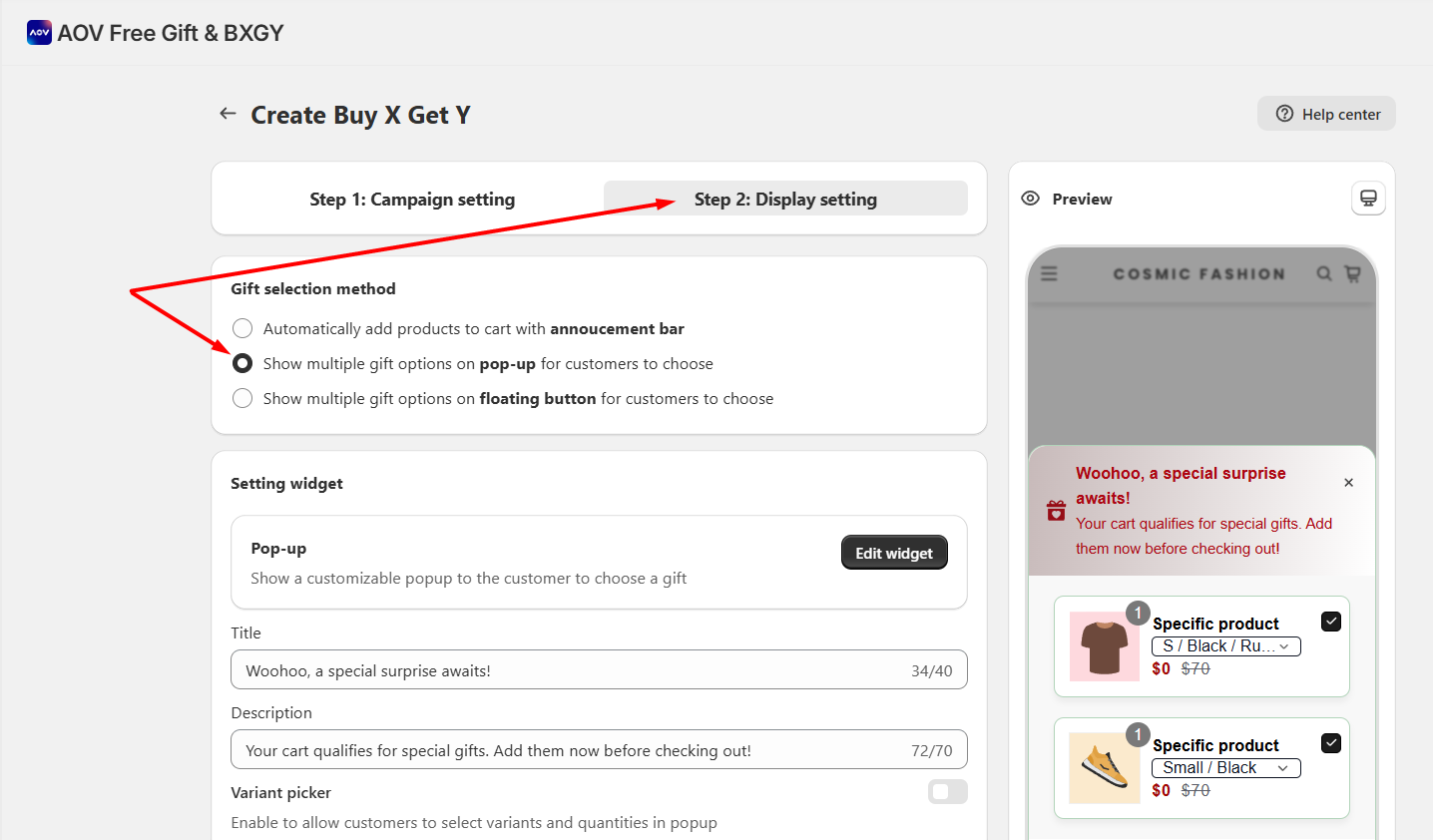The image size is (1433, 840).
Task: Switch to Step 1: Campaign setting tab
Action: 412,200
